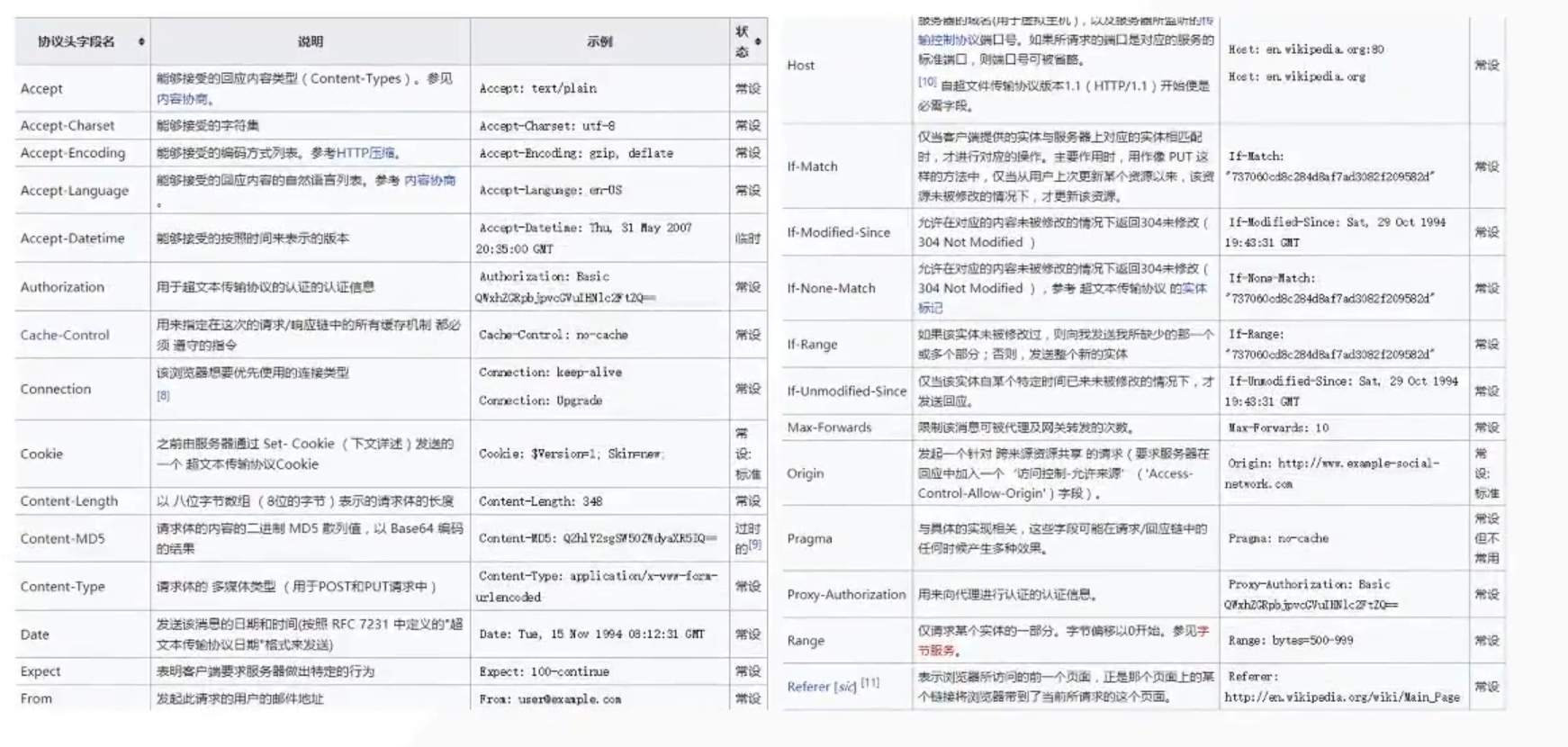Click the example 'Accept-Encoding: gzip, deflate'

(x=576, y=153)
